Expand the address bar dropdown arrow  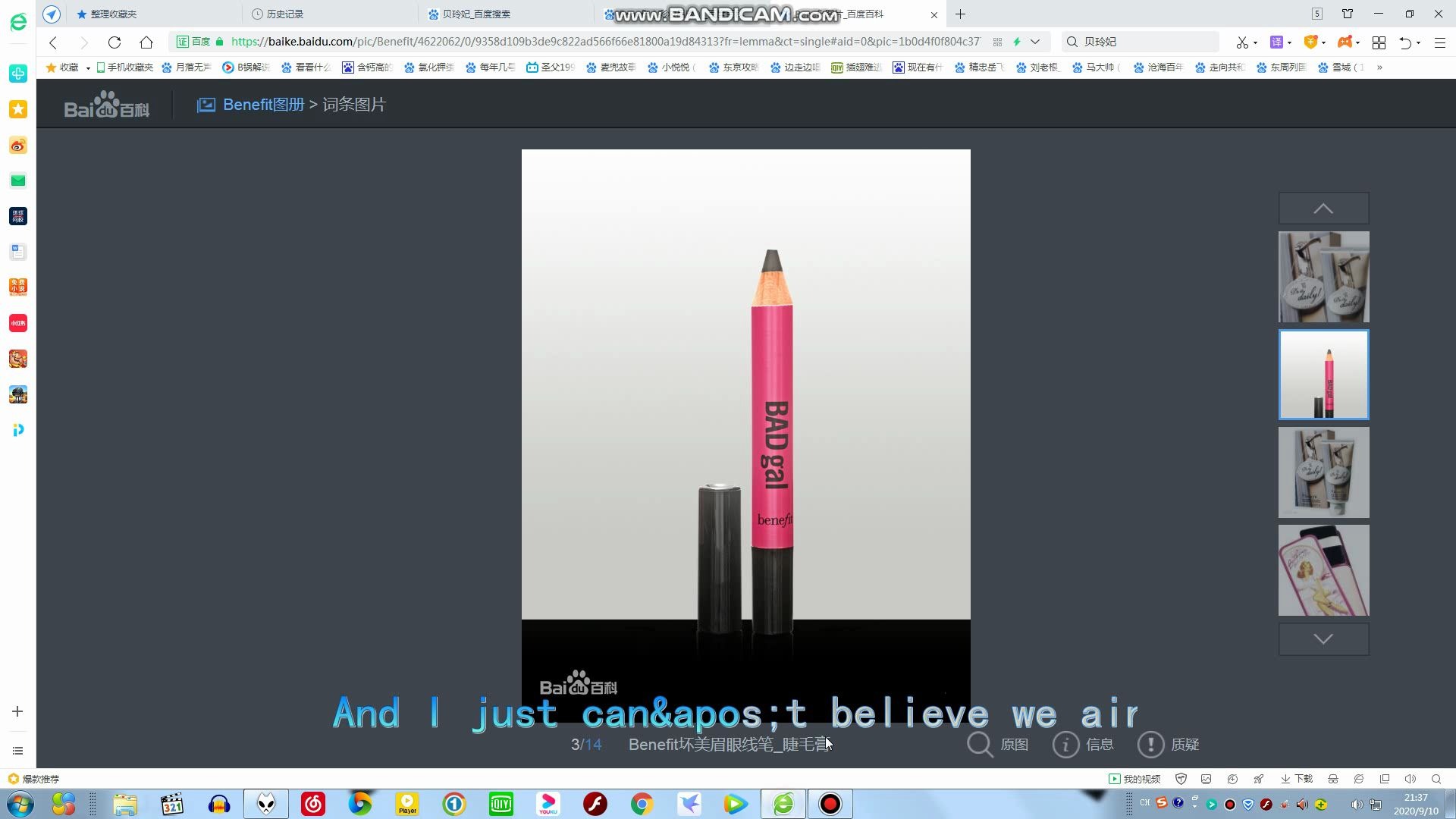pos(1034,42)
